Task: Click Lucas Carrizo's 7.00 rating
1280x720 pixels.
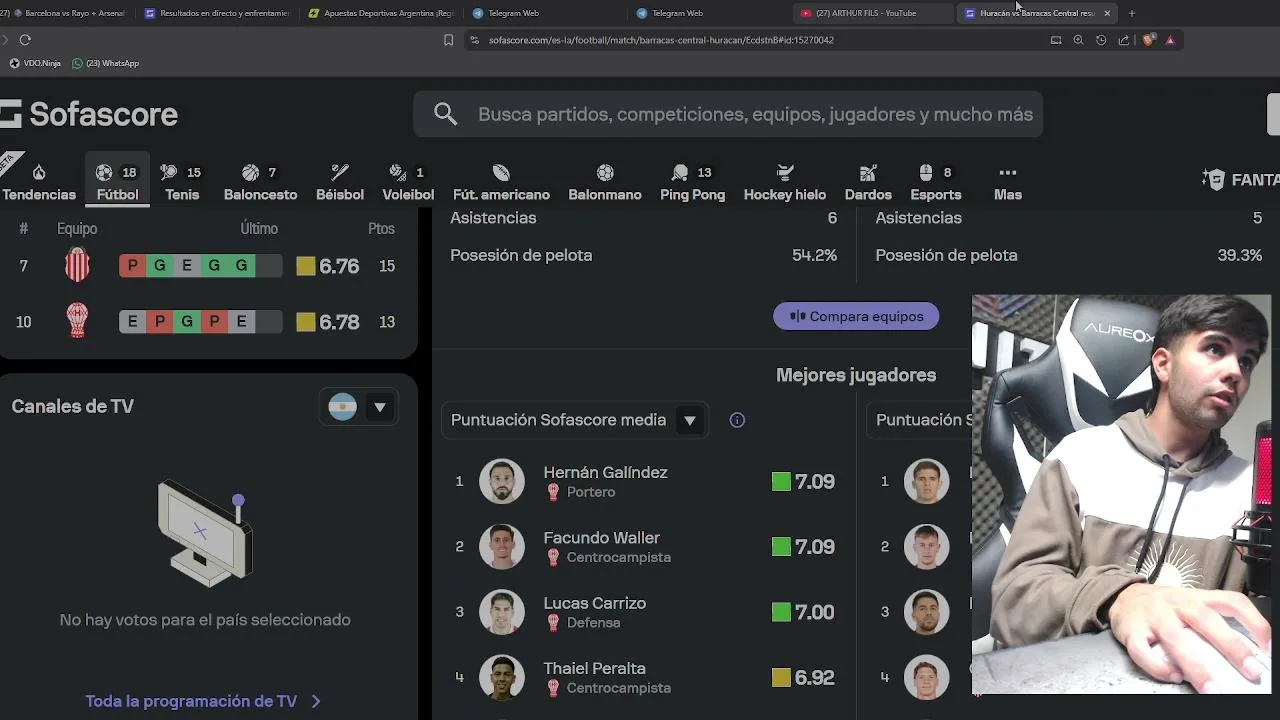Action: [803, 612]
